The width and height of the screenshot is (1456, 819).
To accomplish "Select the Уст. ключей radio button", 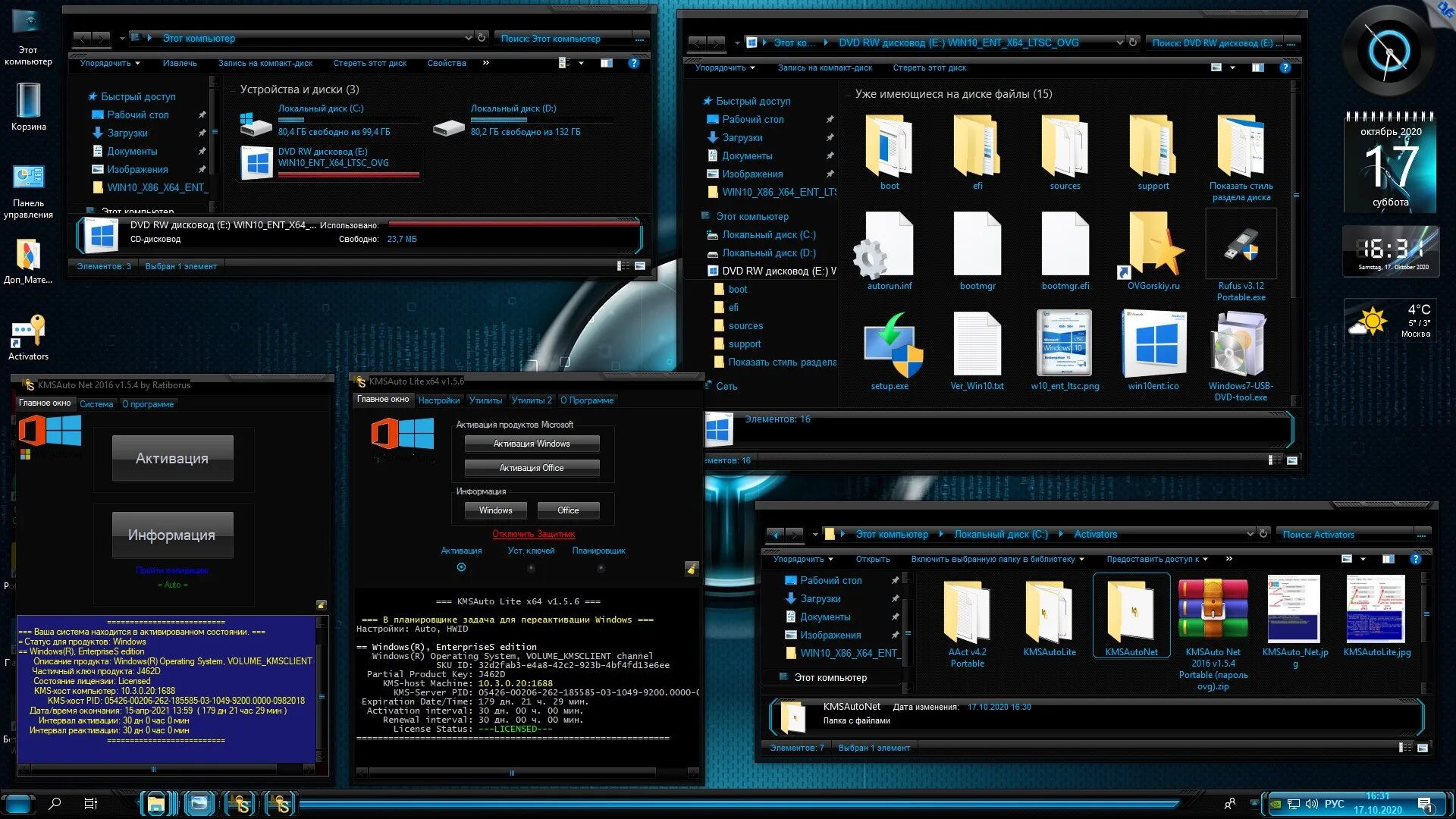I will 531,568.
